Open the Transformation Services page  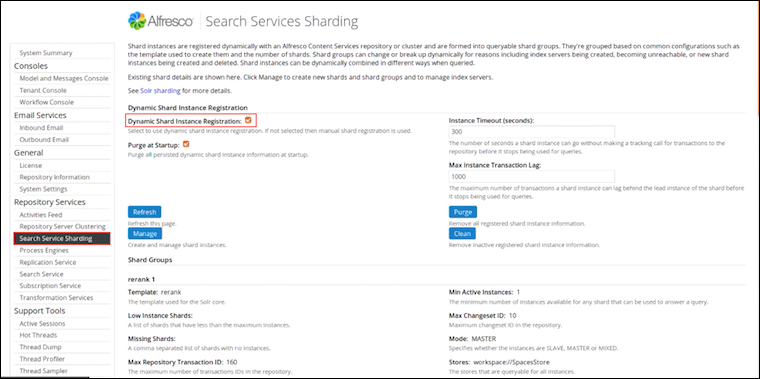tap(56, 298)
